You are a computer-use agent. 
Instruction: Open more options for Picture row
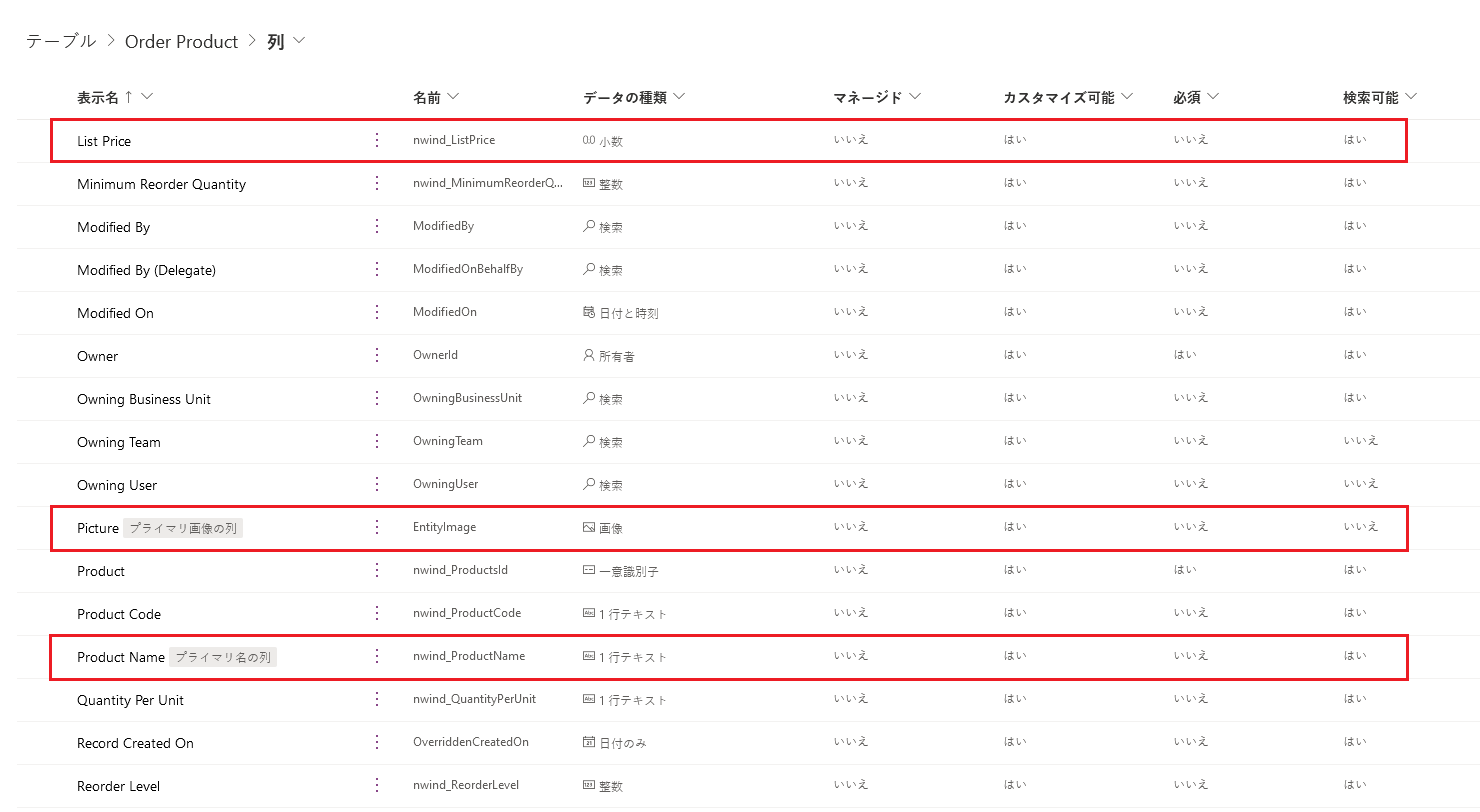tap(377, 527)
